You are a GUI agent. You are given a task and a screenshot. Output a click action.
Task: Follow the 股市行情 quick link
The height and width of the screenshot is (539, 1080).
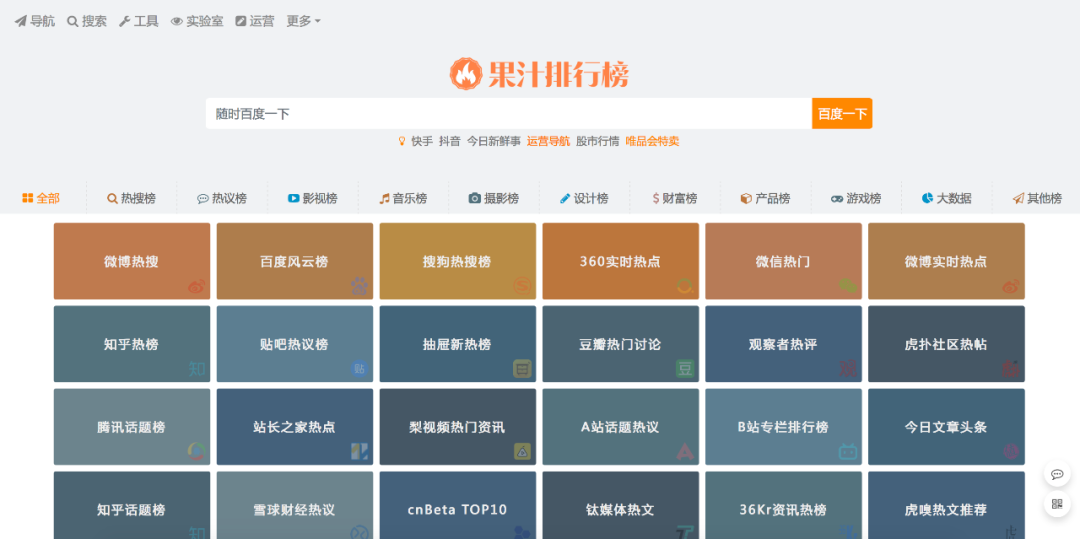point(598,141)
